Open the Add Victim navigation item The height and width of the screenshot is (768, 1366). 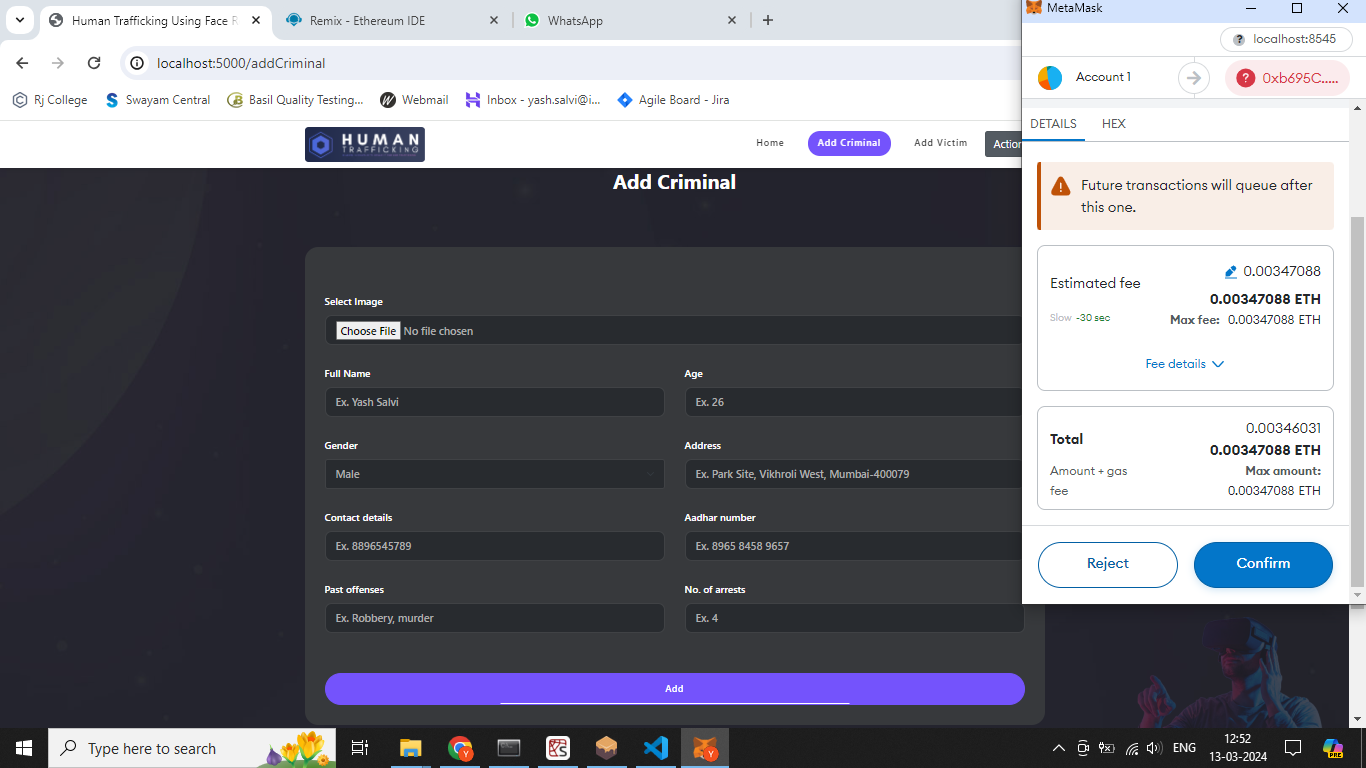940,143
